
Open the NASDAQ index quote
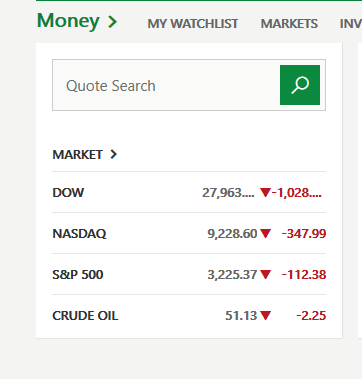[79, 234]
